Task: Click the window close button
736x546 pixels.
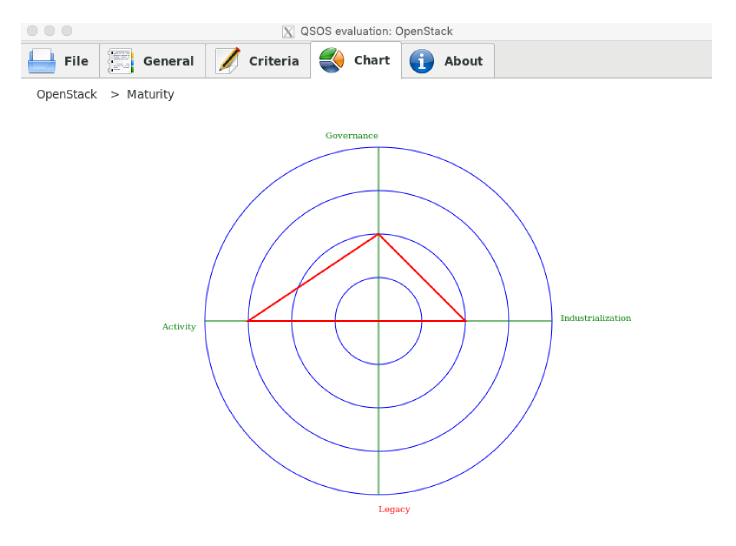Action: click(x=32, y=31)
